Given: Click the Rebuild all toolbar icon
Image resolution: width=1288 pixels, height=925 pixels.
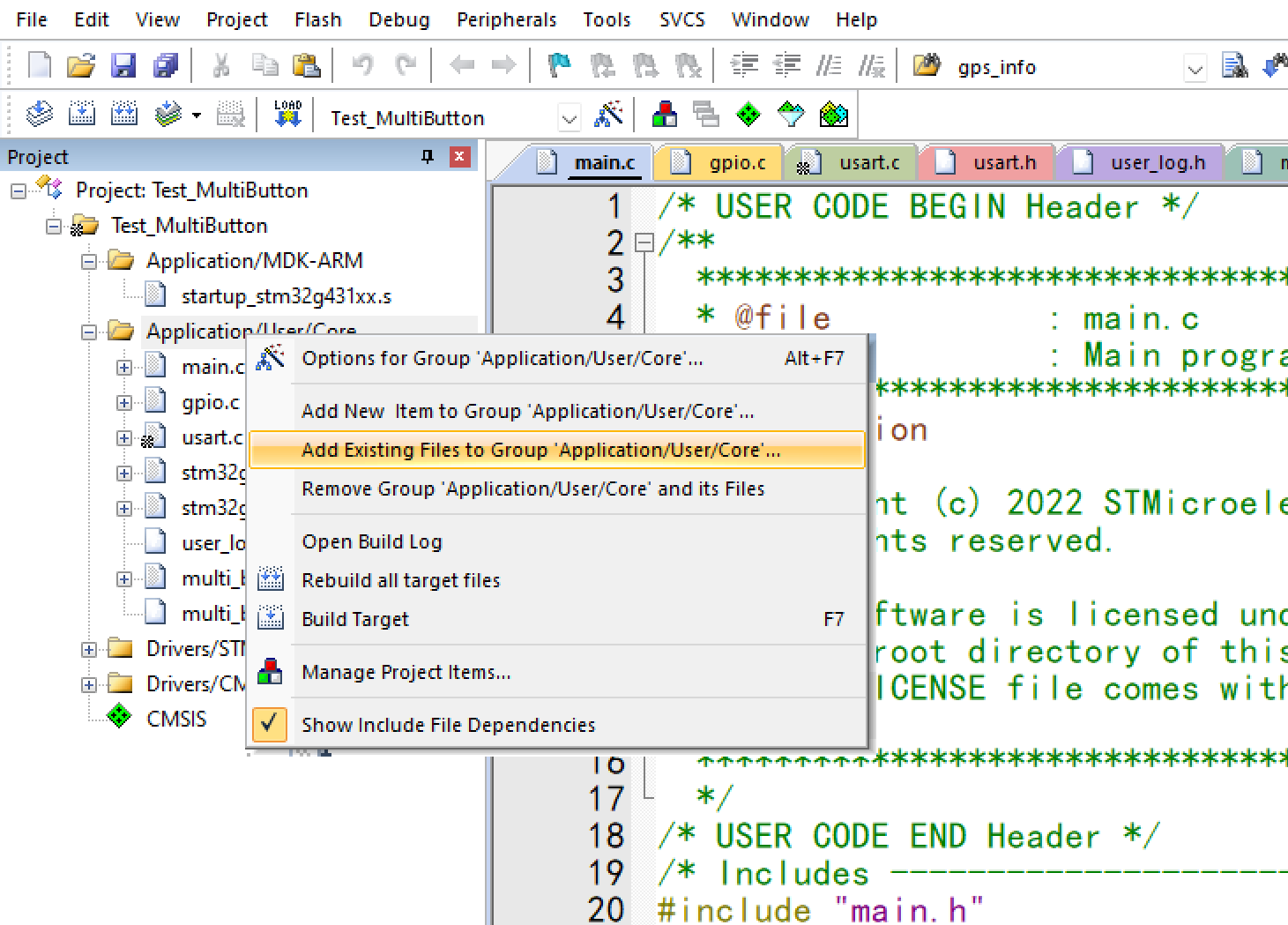Looking at the screenshot, I should click(124, 115).
